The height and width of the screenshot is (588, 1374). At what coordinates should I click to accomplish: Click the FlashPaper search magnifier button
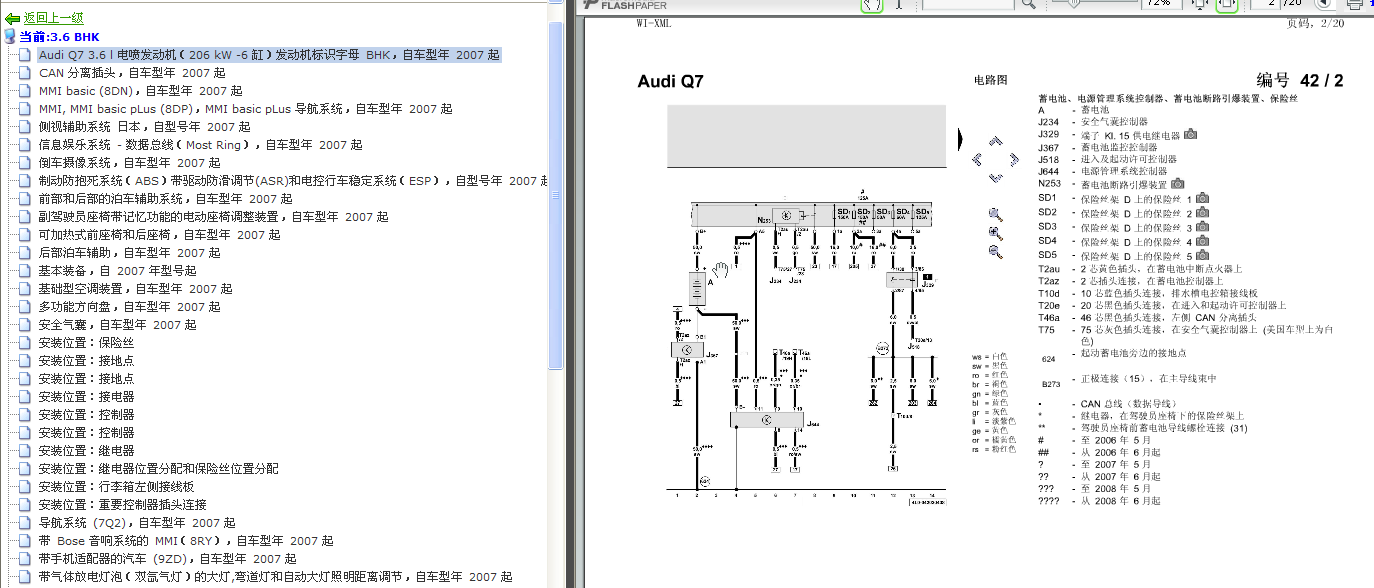click(x=1027, y=4)
